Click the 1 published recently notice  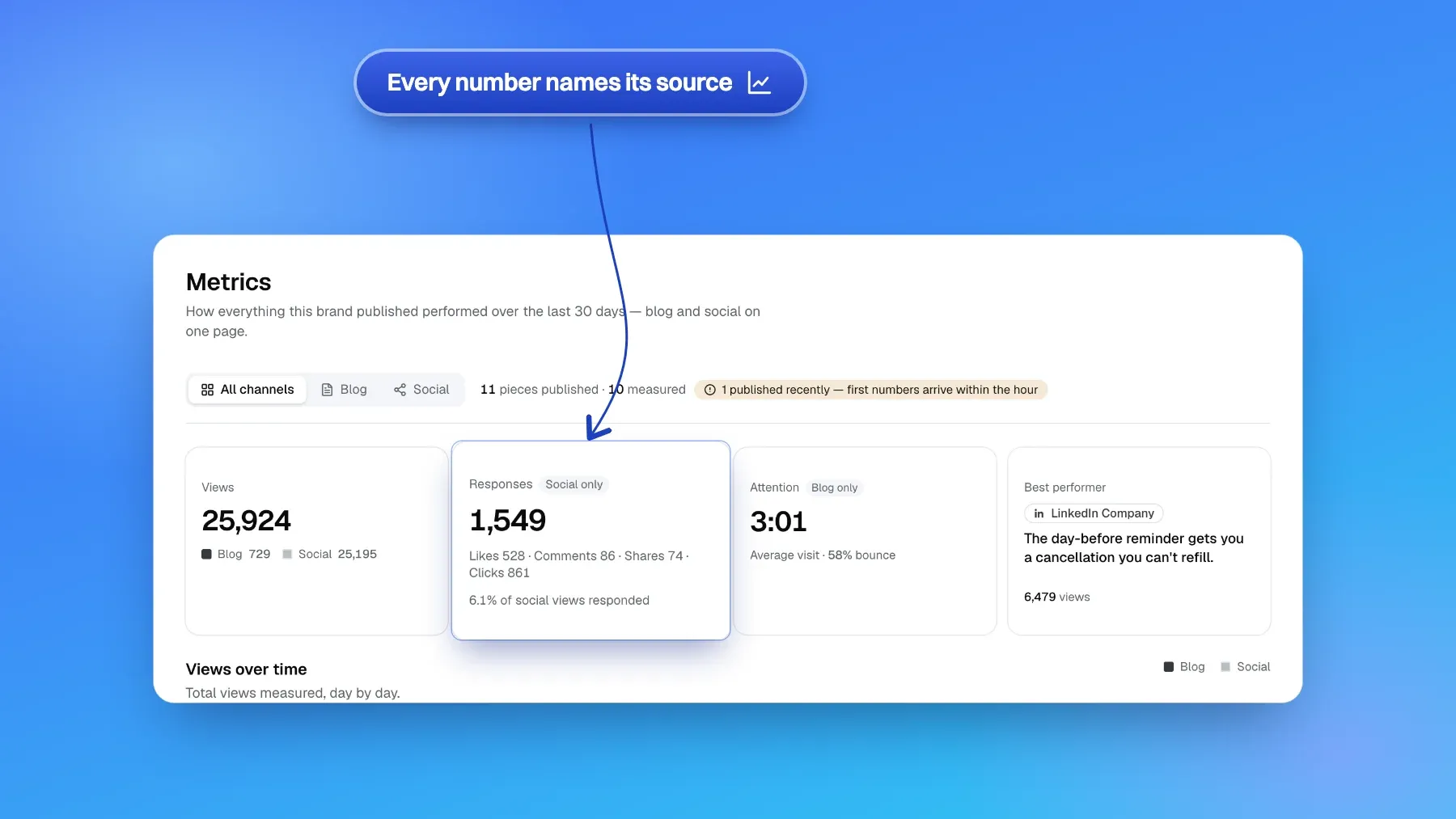point(870,390)
